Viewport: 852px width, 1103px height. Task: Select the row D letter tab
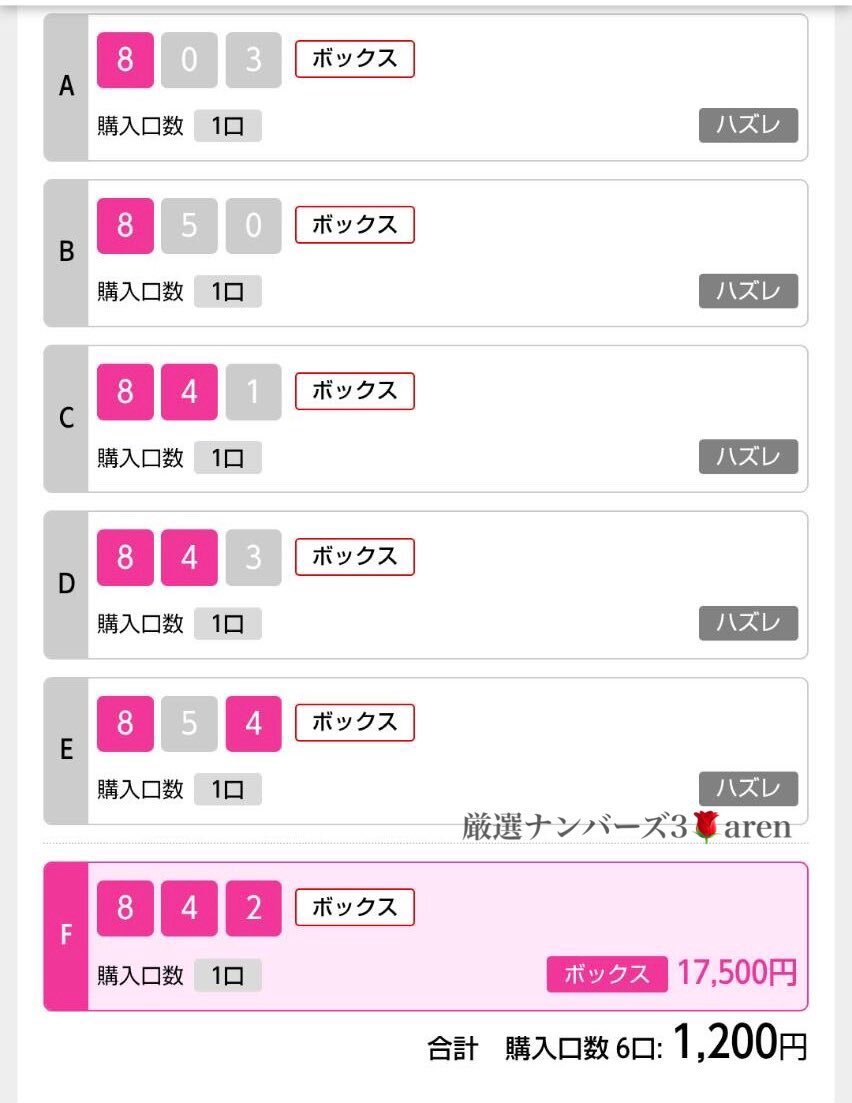pos(66,585)
